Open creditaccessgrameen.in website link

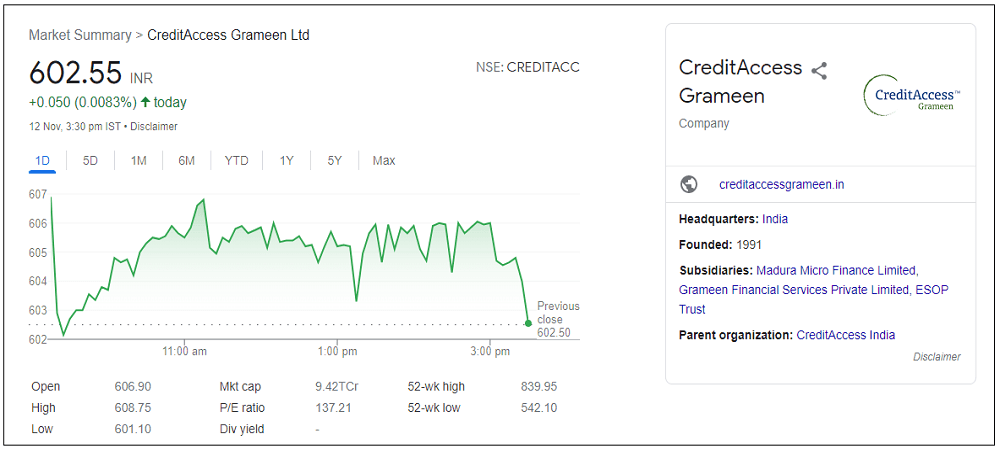[782, 185]
